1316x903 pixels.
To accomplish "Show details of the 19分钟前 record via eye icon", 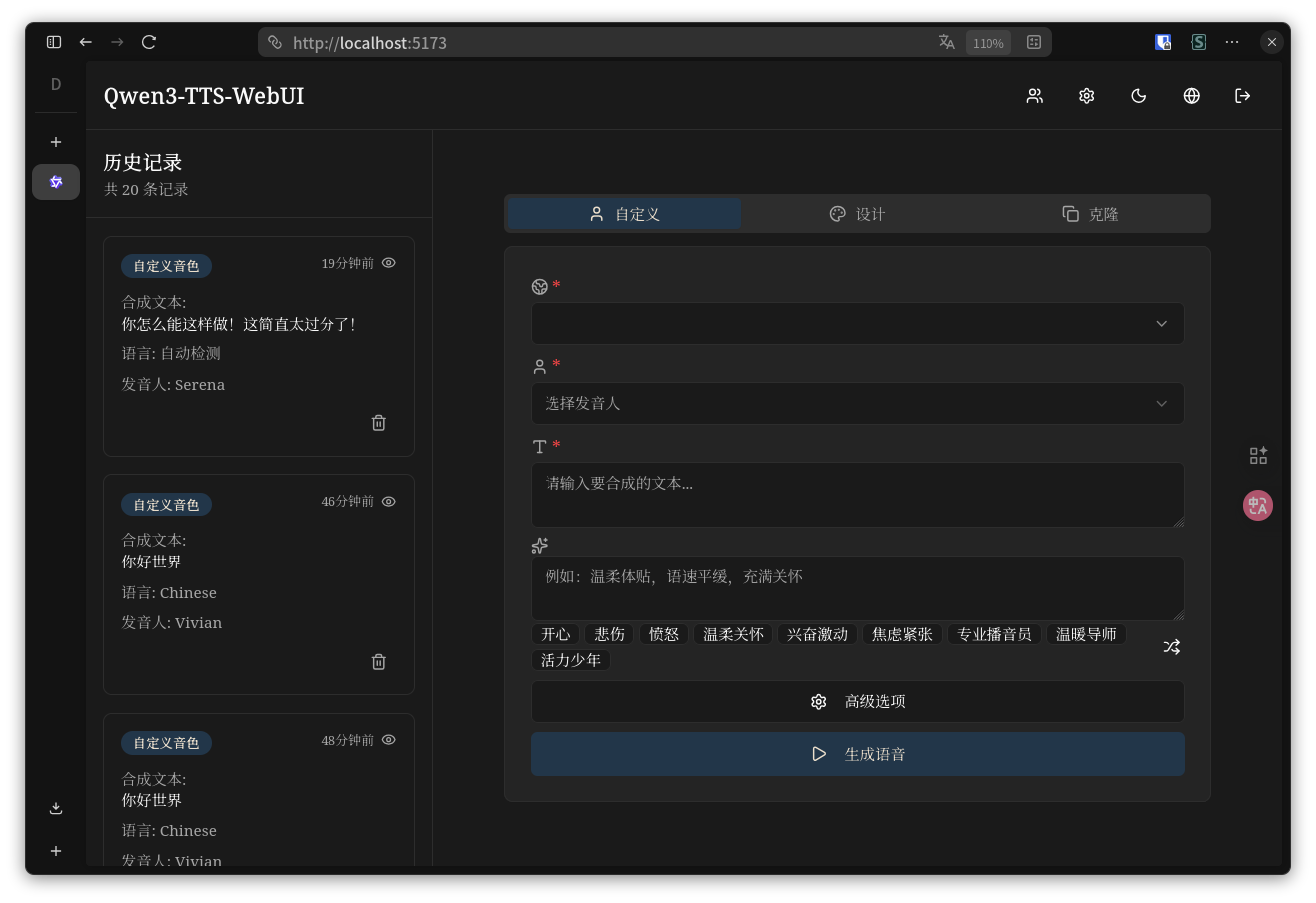I will pyautogui.click(x=388, y=262).
